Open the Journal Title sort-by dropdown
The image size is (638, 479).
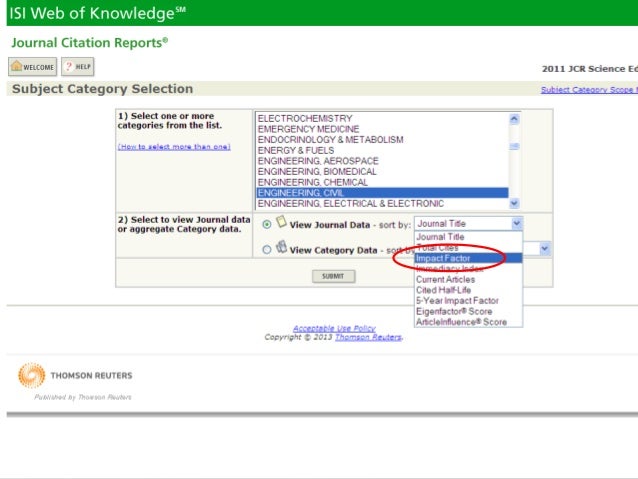[468, 223]
